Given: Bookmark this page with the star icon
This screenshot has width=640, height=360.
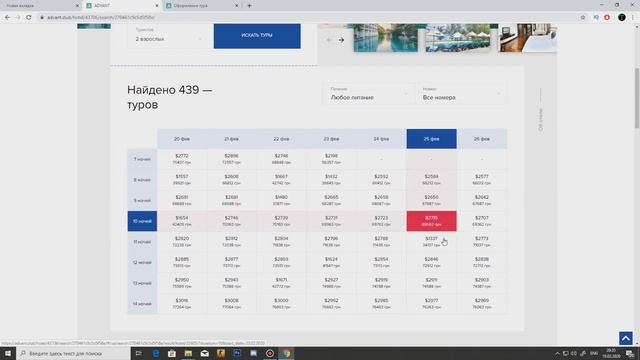Looking at the screenshot, I should click(x=583, y=17).
